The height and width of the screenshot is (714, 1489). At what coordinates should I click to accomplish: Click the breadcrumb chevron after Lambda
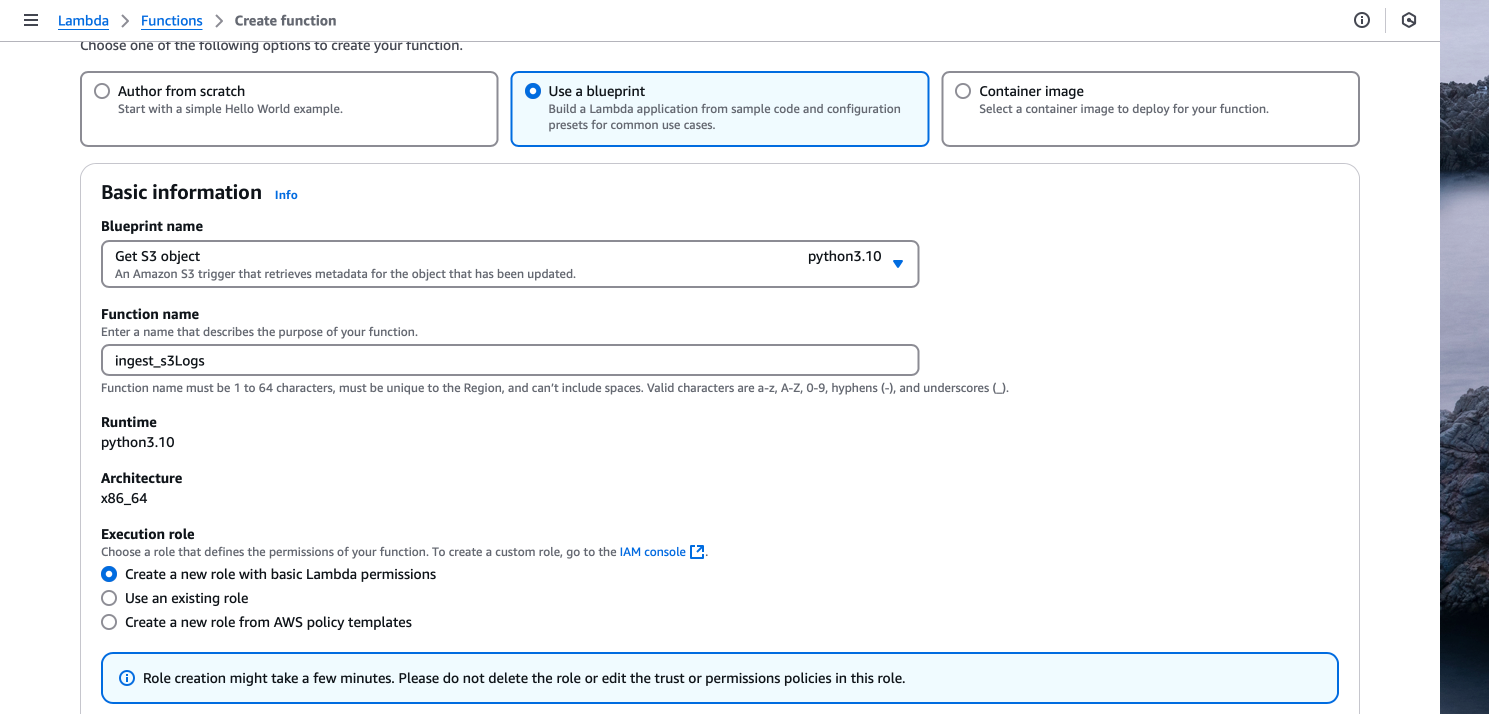click(x=125, y=20)
